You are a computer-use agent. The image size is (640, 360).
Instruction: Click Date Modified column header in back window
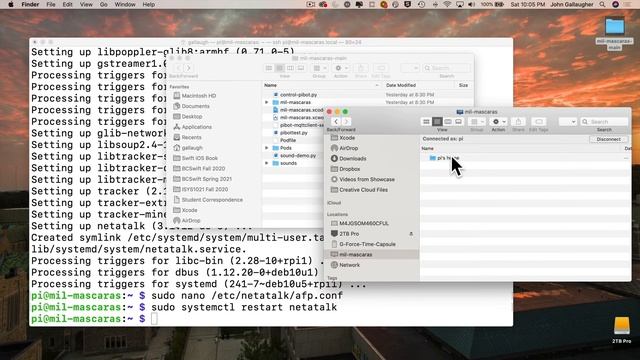pyautogui.click(x=401, y=85)
